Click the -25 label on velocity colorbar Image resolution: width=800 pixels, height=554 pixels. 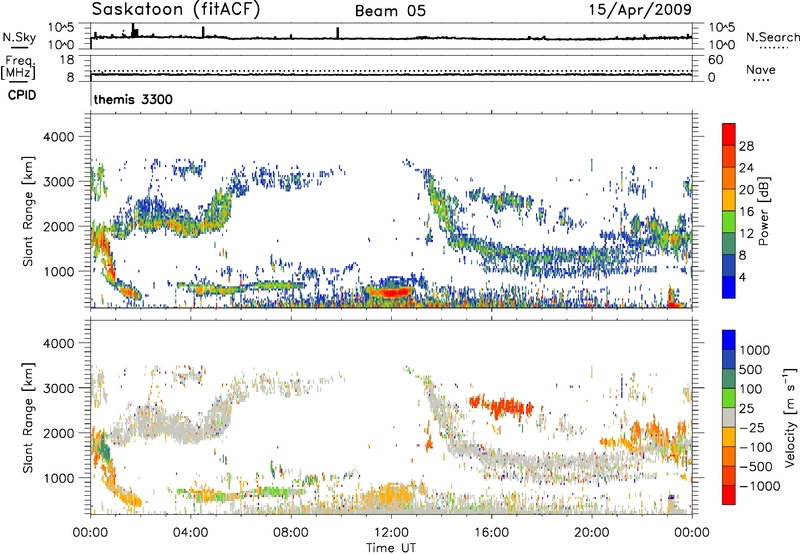(x=752, y=428)
